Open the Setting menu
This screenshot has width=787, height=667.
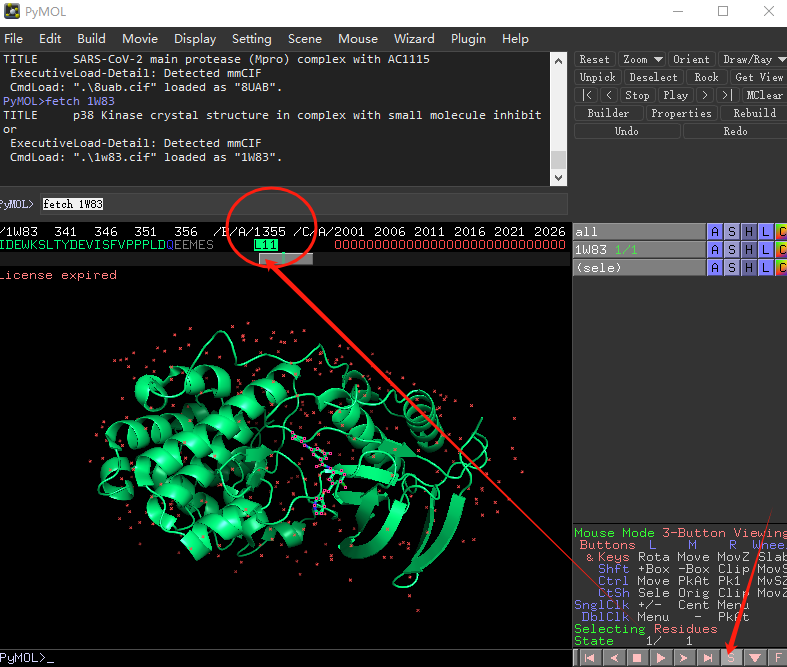click(x=251, y=39)
